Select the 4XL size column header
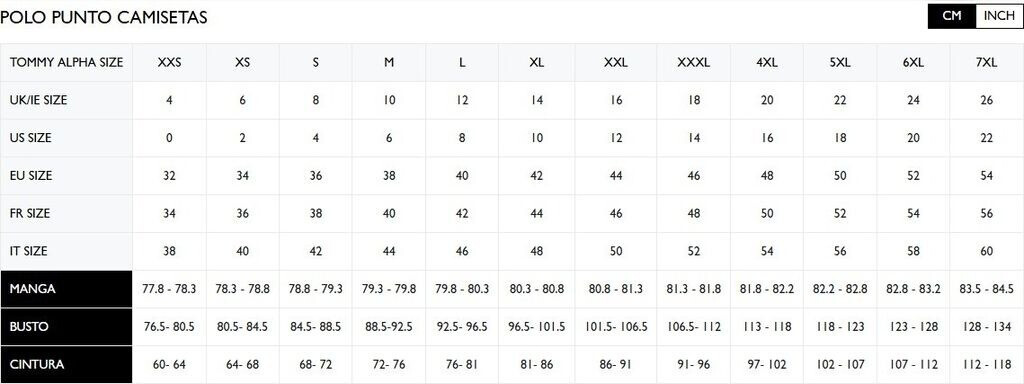The image size is (1024, 384). 767,63
